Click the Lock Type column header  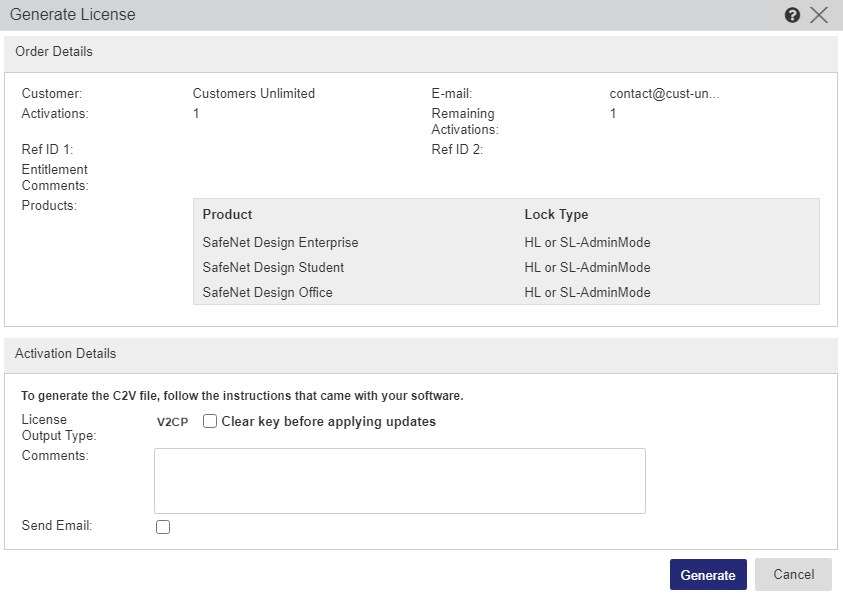pyautogui.click(x=556, y=215)
